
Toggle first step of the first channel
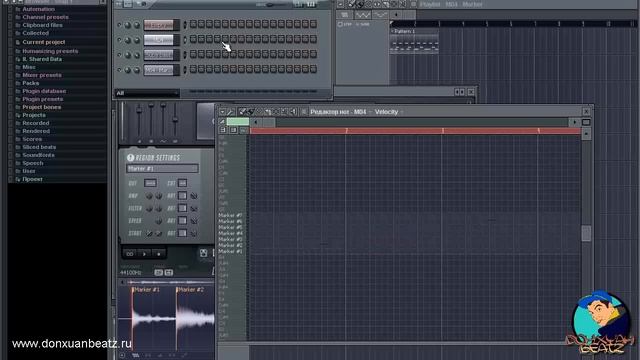(193, 24)
